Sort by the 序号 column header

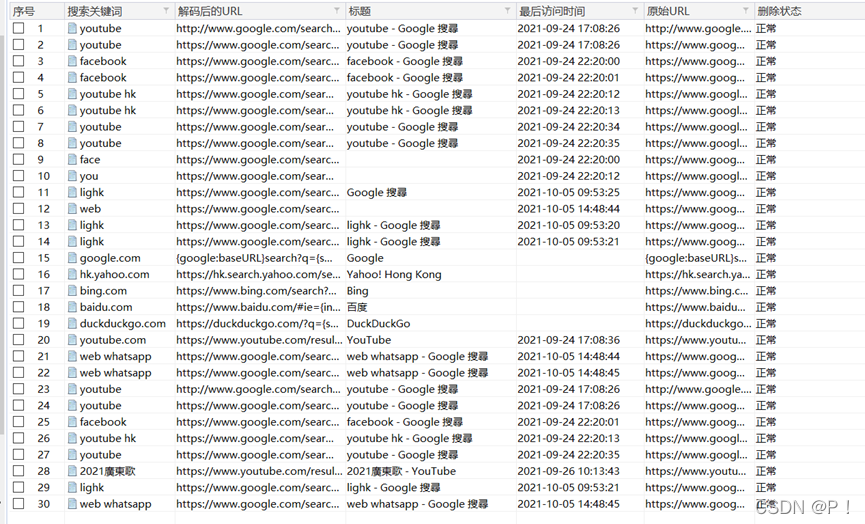24,11
